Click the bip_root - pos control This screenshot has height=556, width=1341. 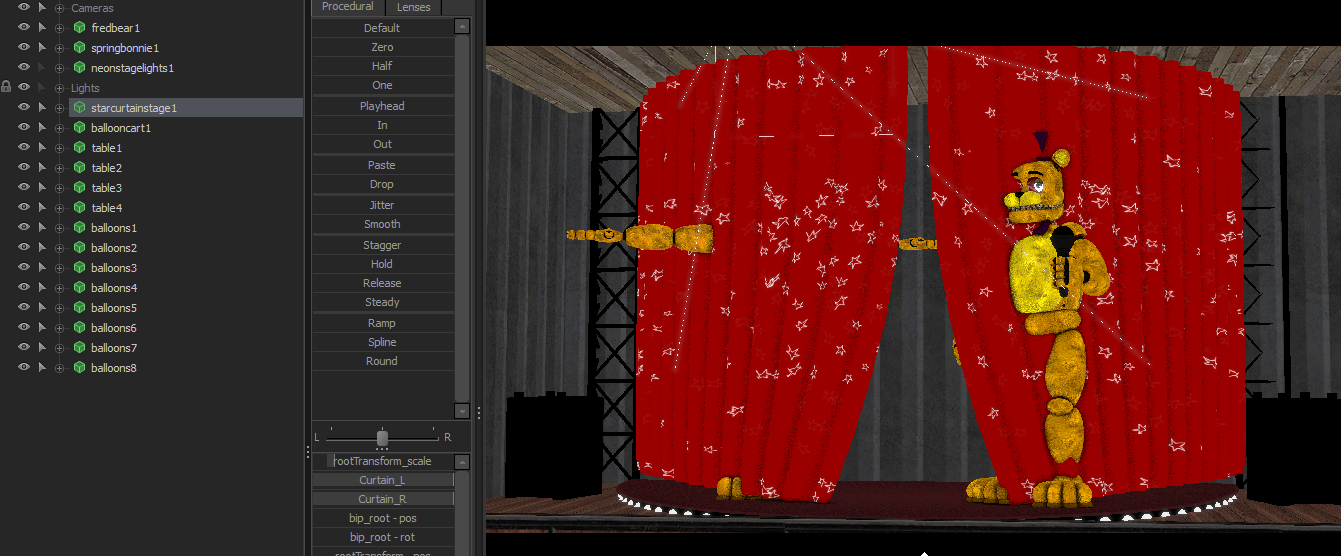click(383, 518)
